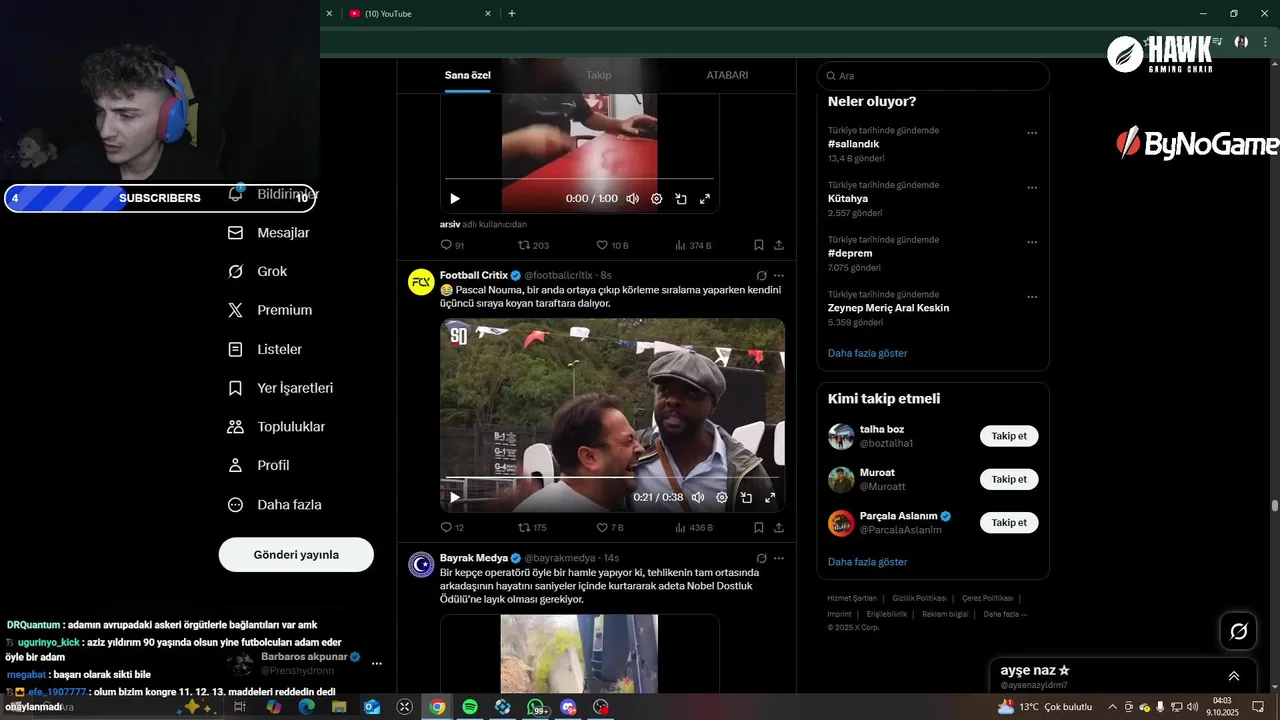Open Grok explain icon on Football Critix post

pyautogui.click(x=762, y=275)
